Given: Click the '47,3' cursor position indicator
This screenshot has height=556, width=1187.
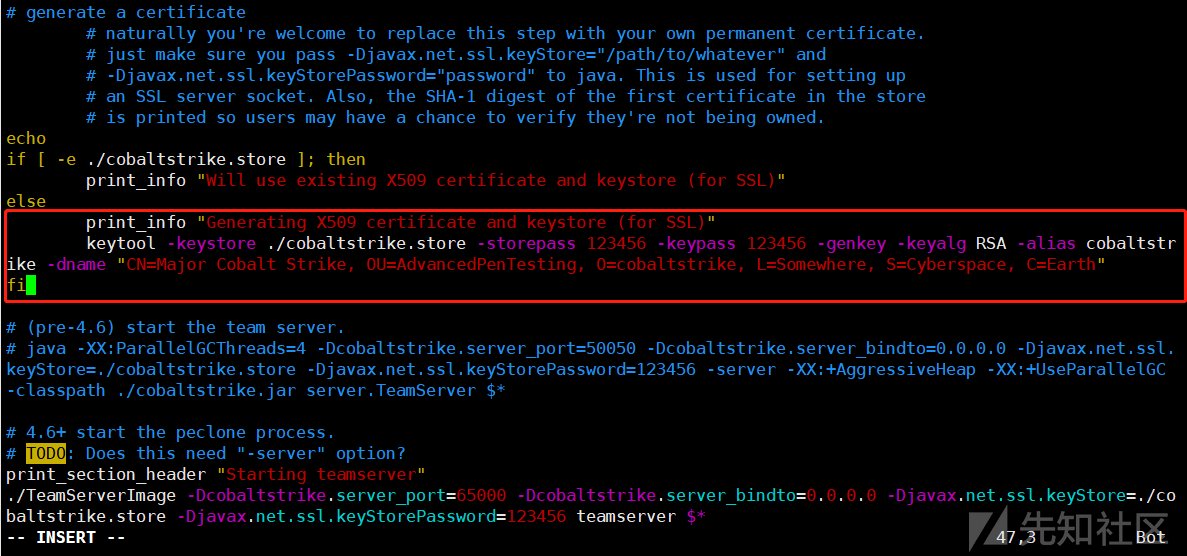Looking at the screenshot, I should pyautogui.click(x=1016, y=537).
